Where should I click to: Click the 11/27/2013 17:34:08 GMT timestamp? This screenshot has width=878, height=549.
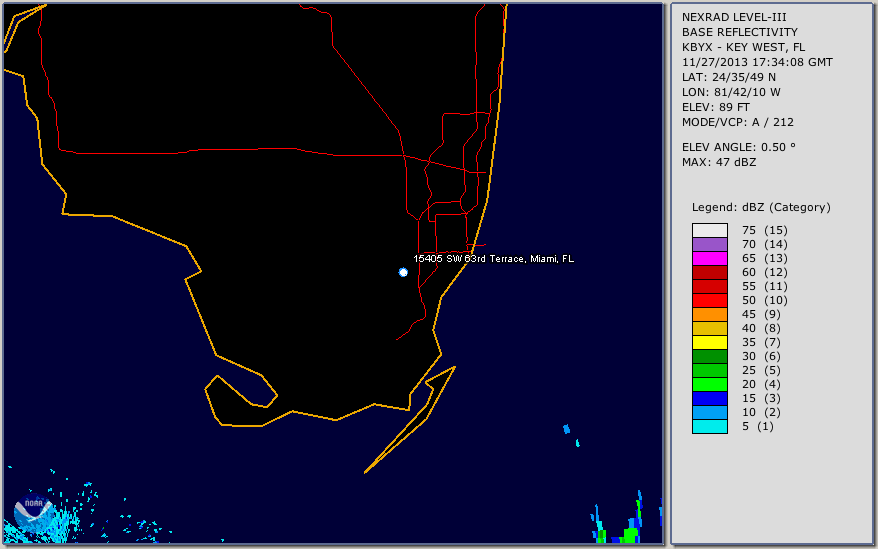pyautogui.click(x=757, y=62)
